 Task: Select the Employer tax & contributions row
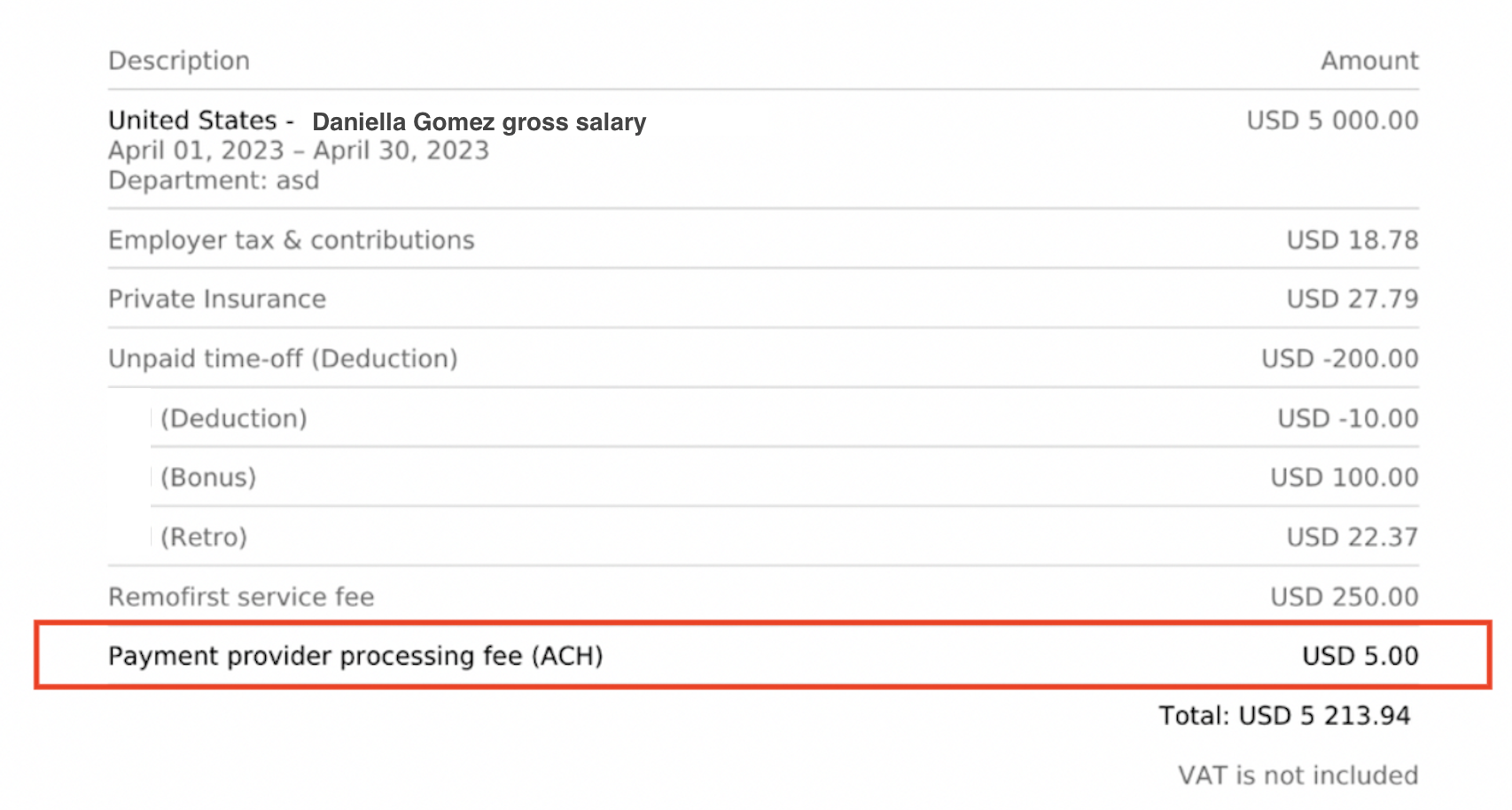pyautogui.click(x=291, y=240)
